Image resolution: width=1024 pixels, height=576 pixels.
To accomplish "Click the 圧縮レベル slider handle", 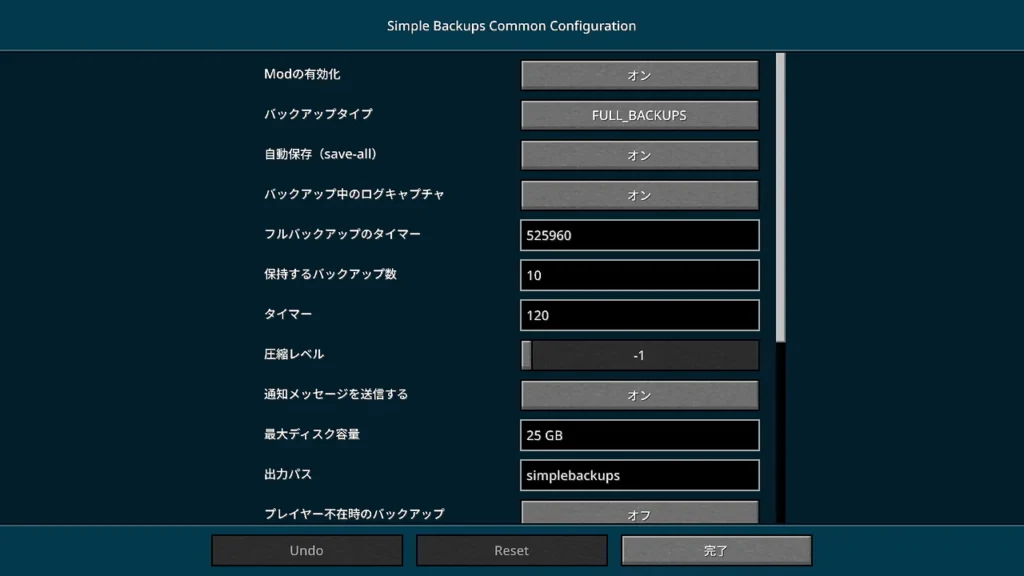I will coord(527,355).
